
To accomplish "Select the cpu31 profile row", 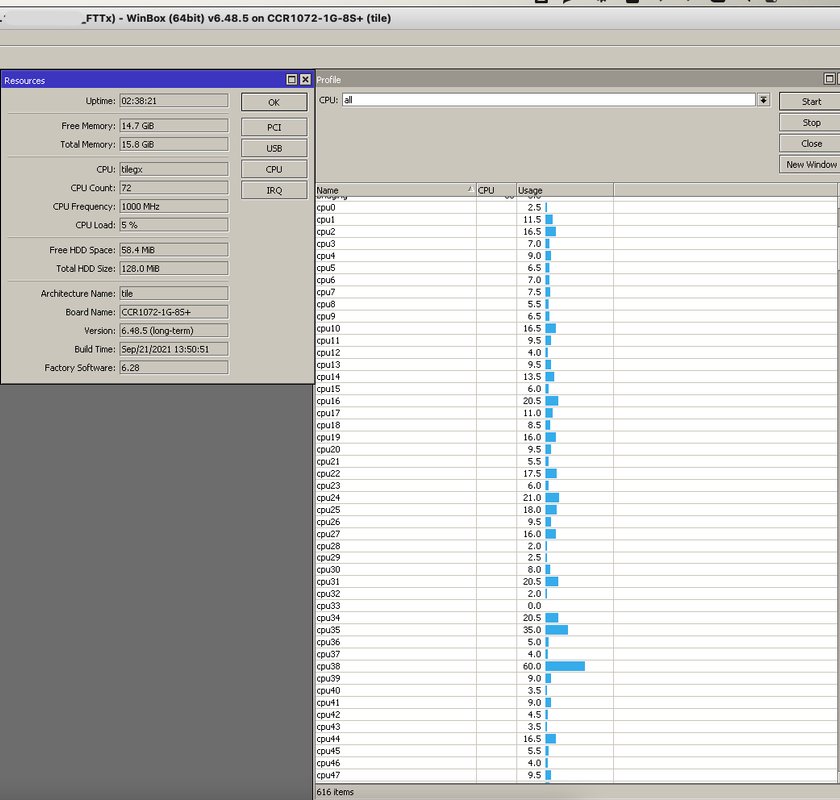I will 576,581.
